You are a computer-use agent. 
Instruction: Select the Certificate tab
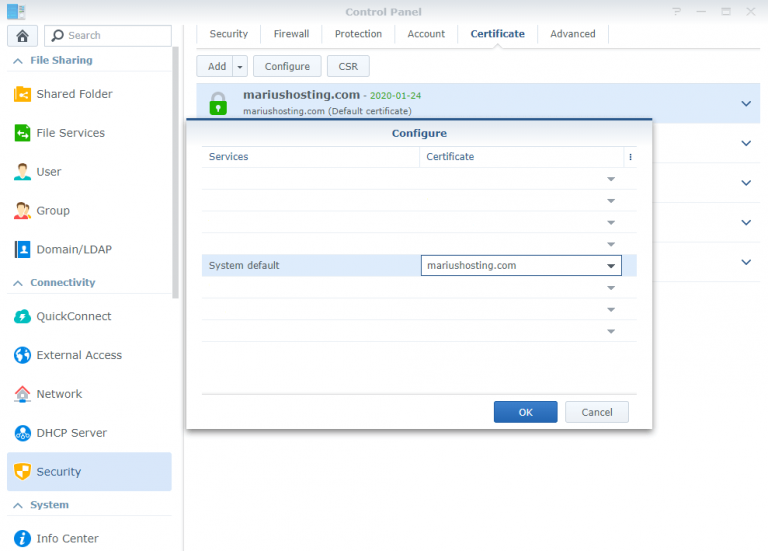point(497,34)
